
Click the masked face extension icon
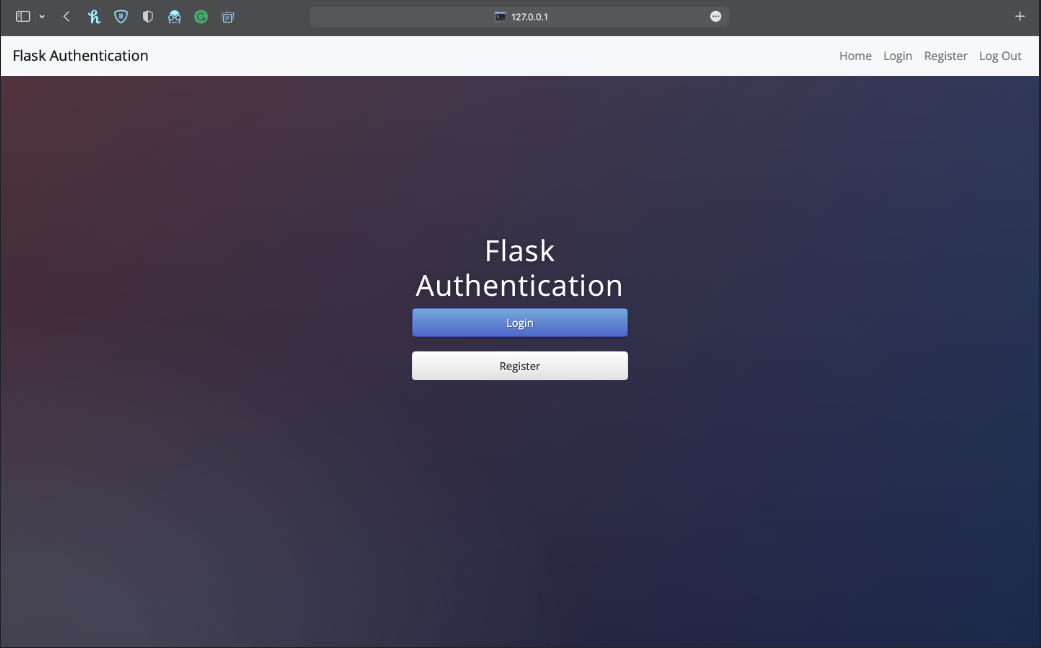(x=175, y=17)
